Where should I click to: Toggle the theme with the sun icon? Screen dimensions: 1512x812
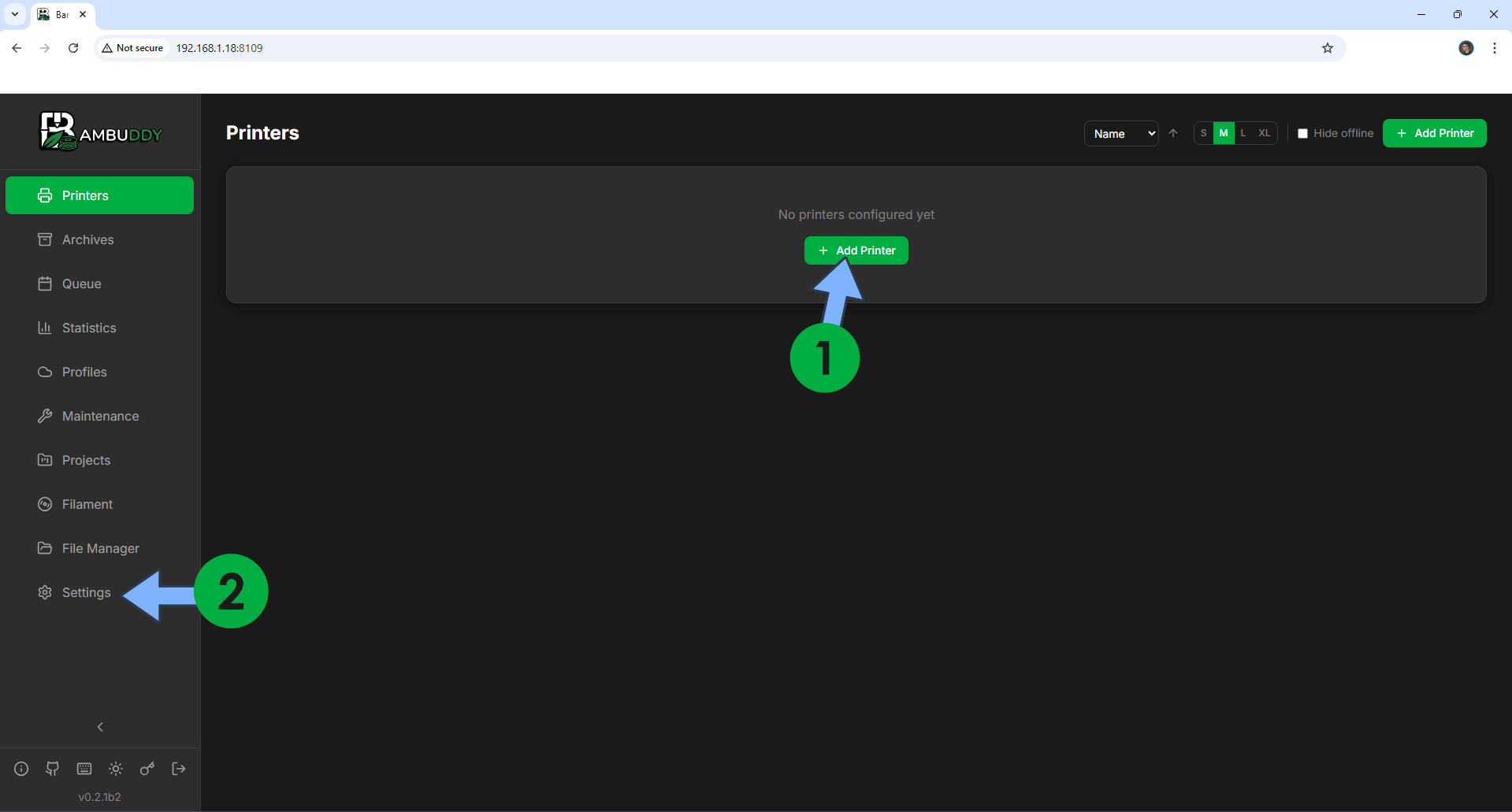pyautogui.click(x=115, y=769)
